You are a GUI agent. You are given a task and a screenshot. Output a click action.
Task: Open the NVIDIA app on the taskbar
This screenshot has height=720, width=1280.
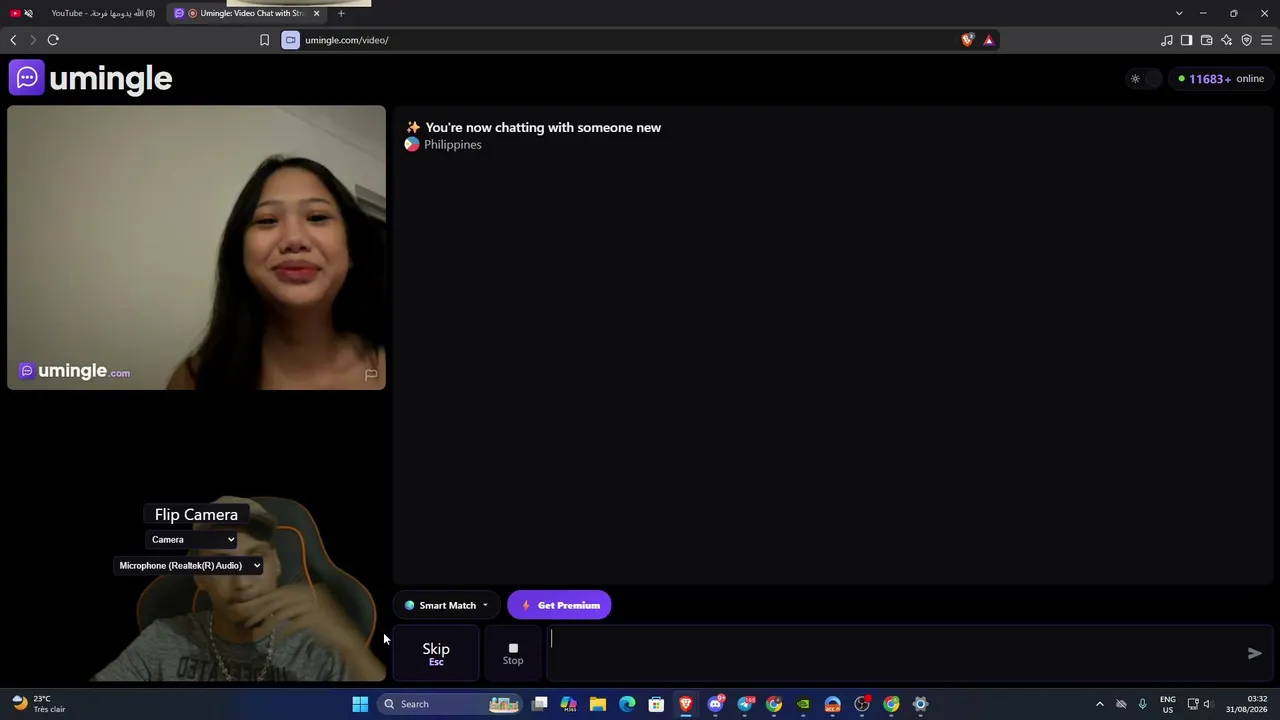pos(803,704)
